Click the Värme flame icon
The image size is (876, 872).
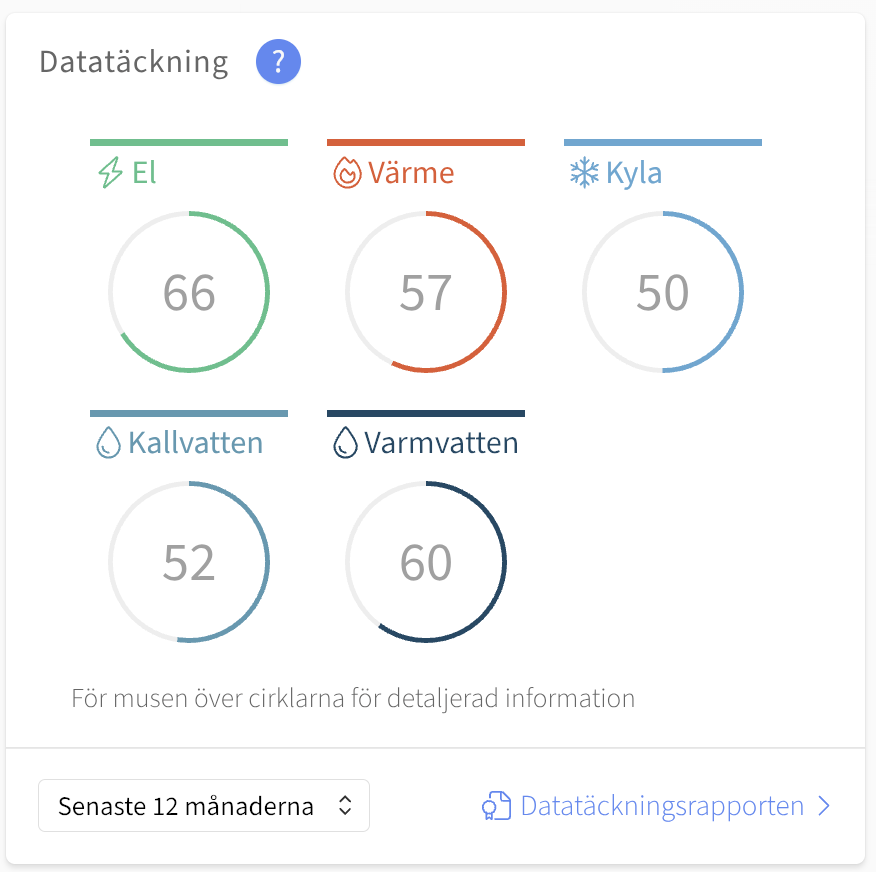click(x=347, y=173)
